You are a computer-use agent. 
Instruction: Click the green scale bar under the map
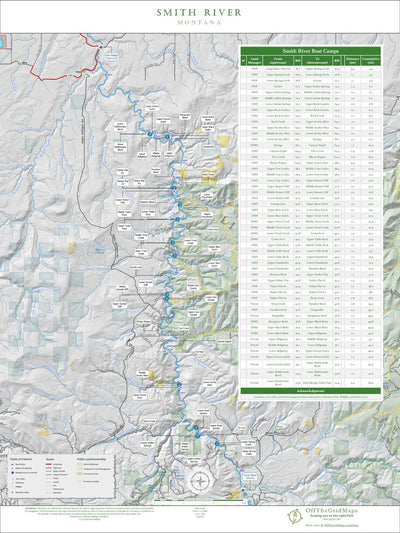199,500
